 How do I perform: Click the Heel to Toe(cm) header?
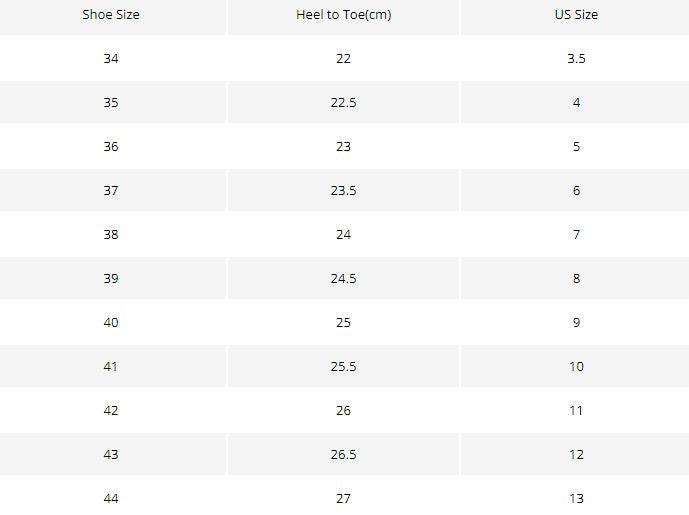(x=344, y=15)
